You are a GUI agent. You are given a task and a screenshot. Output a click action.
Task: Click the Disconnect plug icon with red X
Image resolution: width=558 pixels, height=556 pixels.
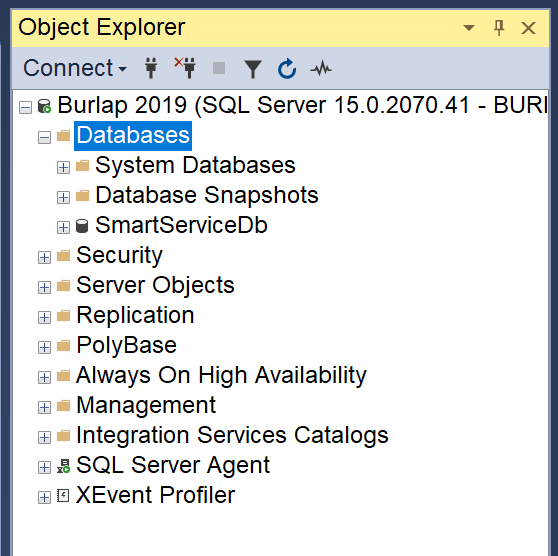coord(185,68)
